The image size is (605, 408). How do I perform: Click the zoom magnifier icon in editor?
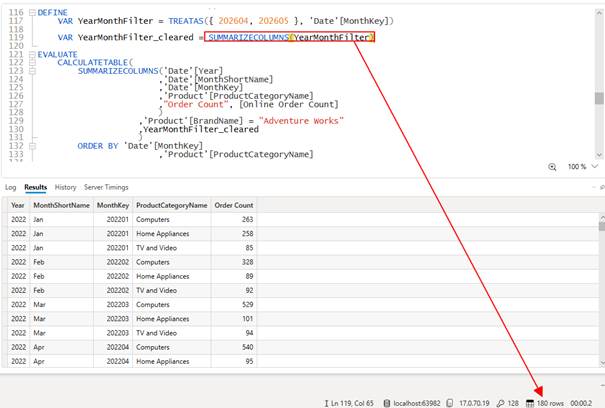[552, 167]
